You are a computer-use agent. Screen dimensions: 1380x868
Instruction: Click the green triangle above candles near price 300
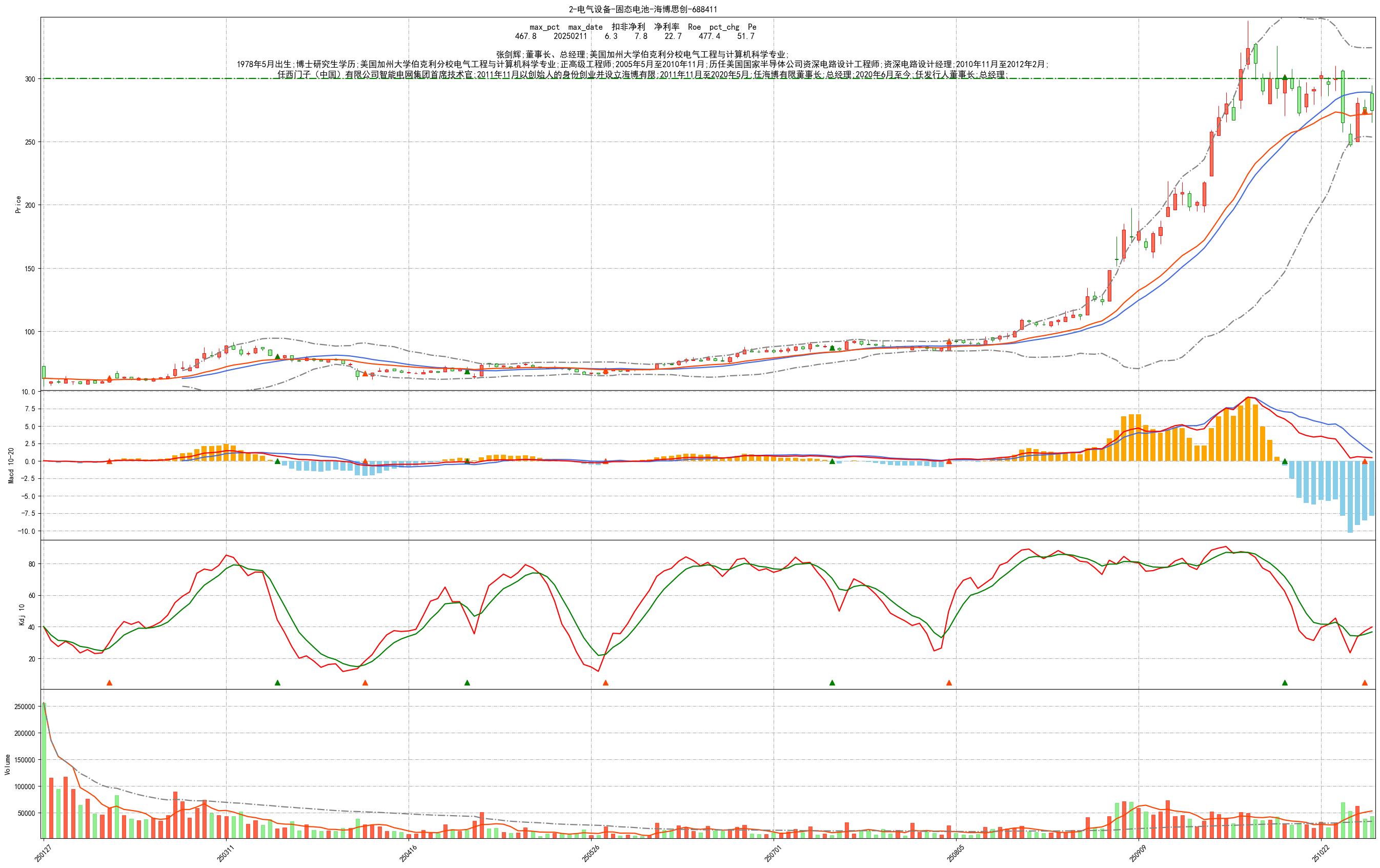1285,77
